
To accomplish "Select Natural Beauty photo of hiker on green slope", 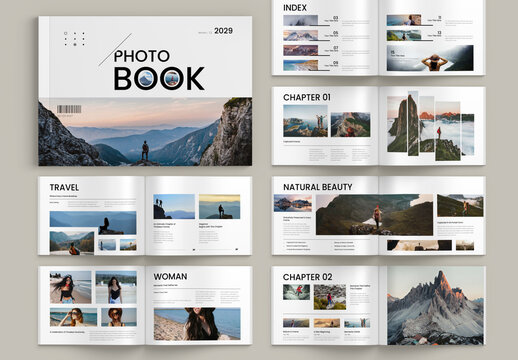I will (x=460, y=206).
